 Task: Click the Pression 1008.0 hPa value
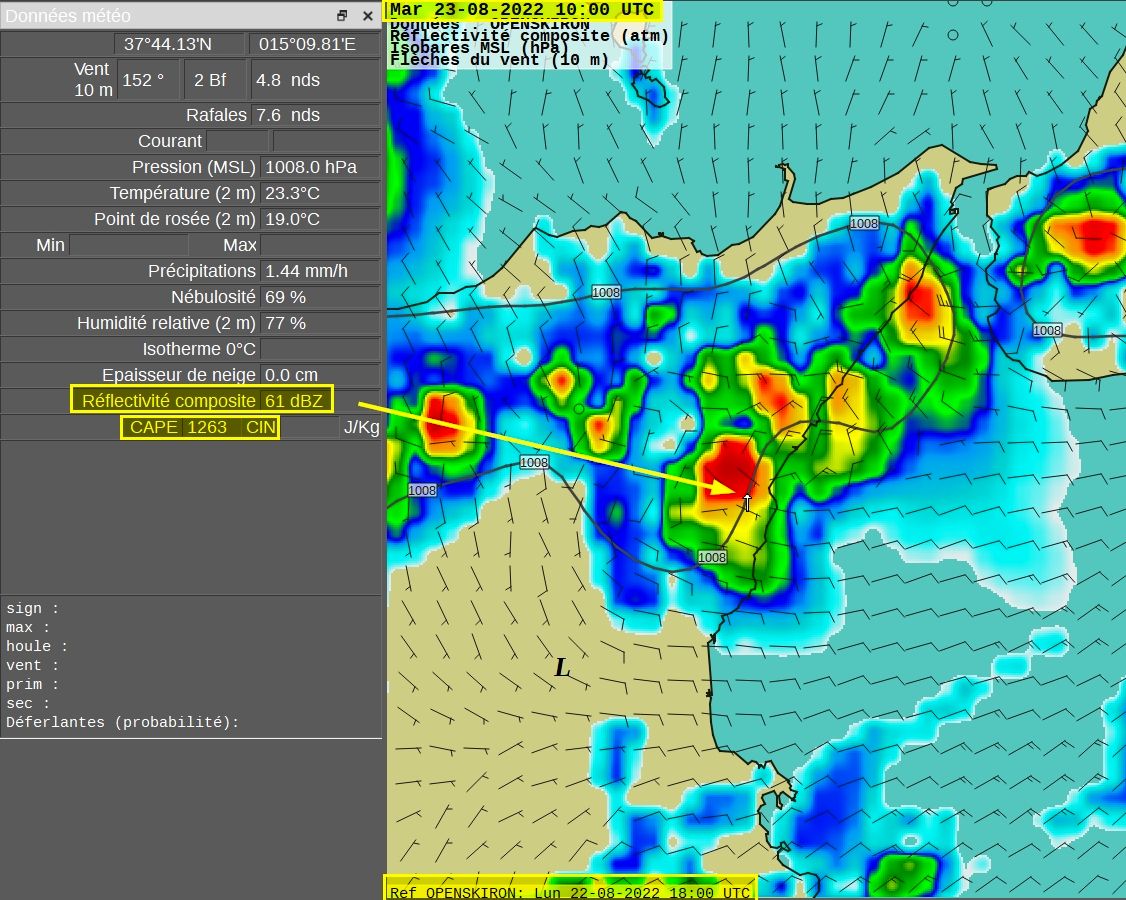point(318,167)
